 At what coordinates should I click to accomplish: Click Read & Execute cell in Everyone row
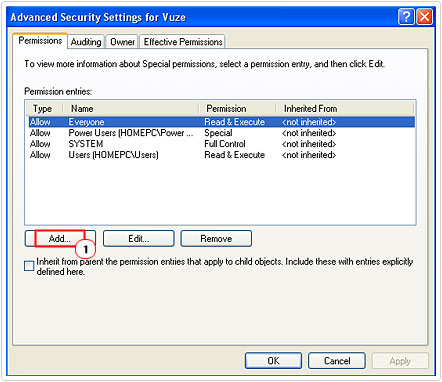click(235, 122)
